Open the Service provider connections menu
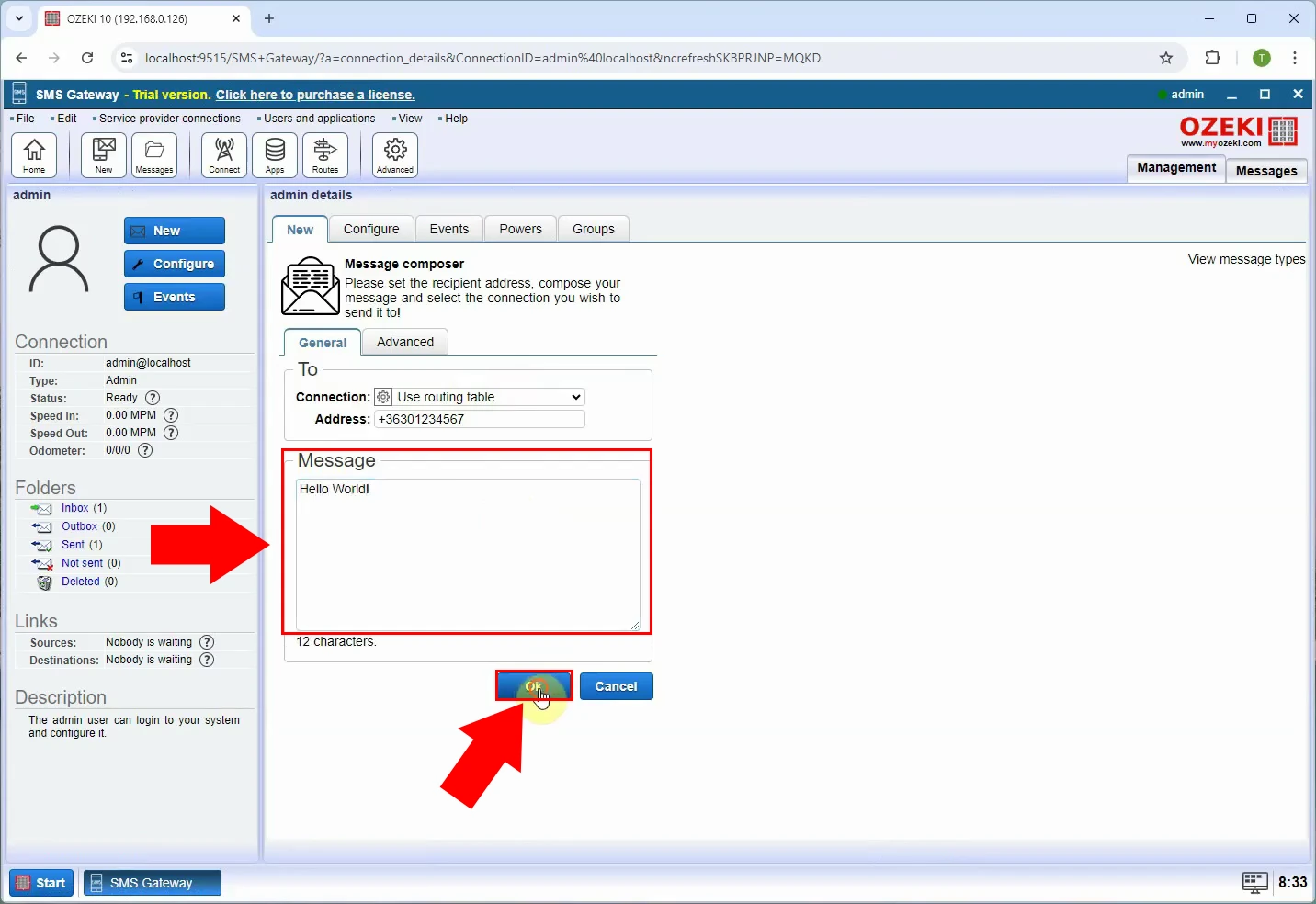The width and height of the screenshot is (1316, 904). point(169,119)
